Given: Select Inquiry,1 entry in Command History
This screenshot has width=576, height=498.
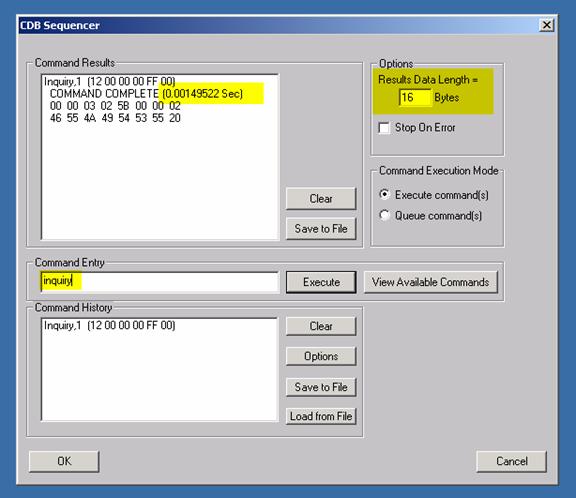Looking at the screenshot, I should coord(109,325).
